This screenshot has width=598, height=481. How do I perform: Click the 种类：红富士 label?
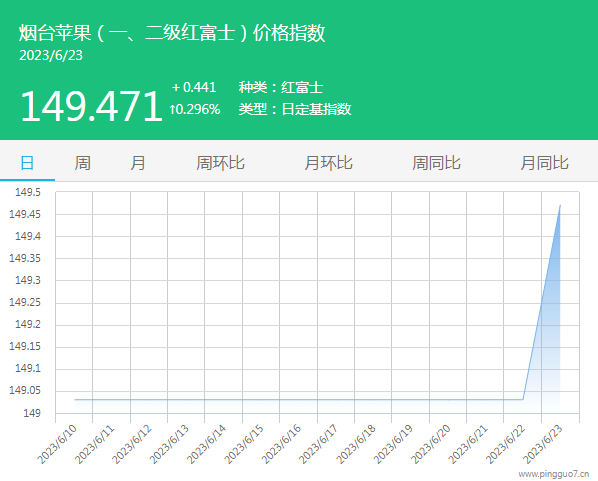coord(281,87)
